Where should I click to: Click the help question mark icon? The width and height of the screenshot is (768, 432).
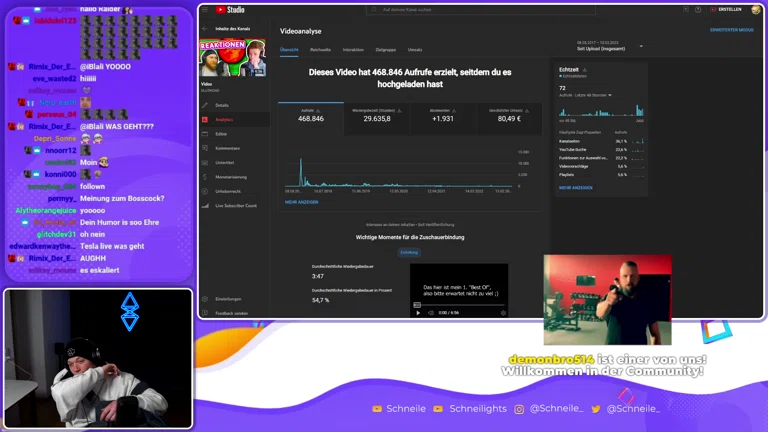[698, 10]
